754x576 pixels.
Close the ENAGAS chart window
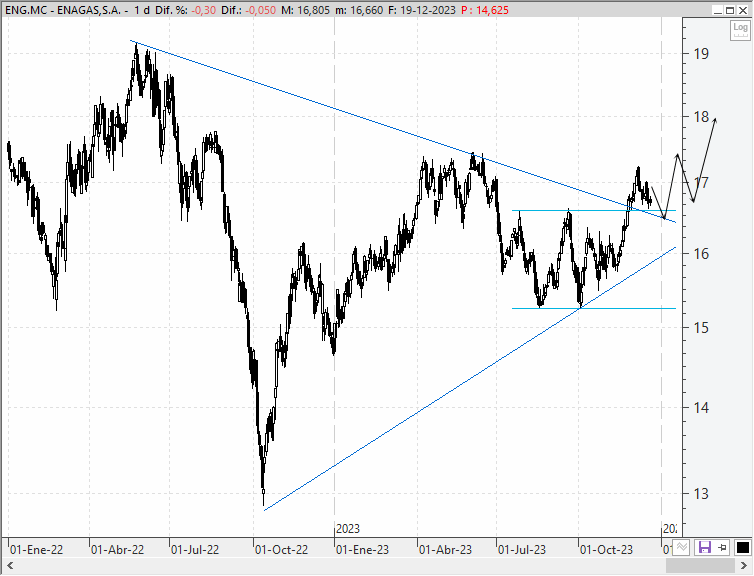point(742,10)
